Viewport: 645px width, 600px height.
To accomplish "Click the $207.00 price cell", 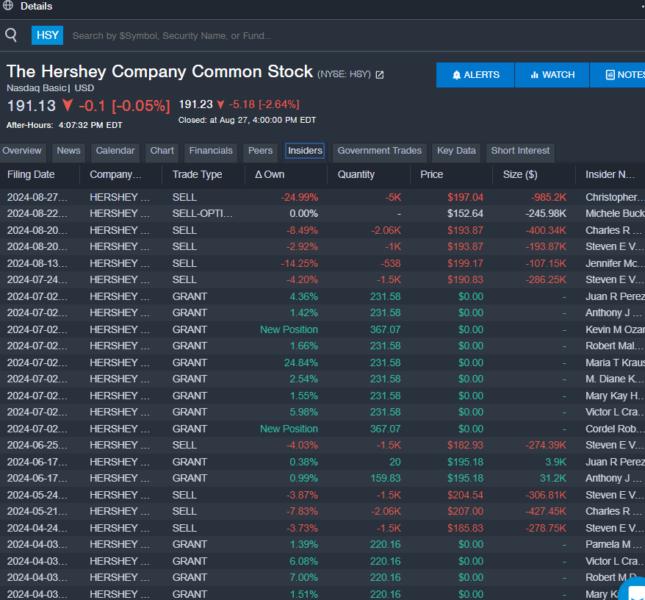I will pyautogui.click(x=465, y=512).
